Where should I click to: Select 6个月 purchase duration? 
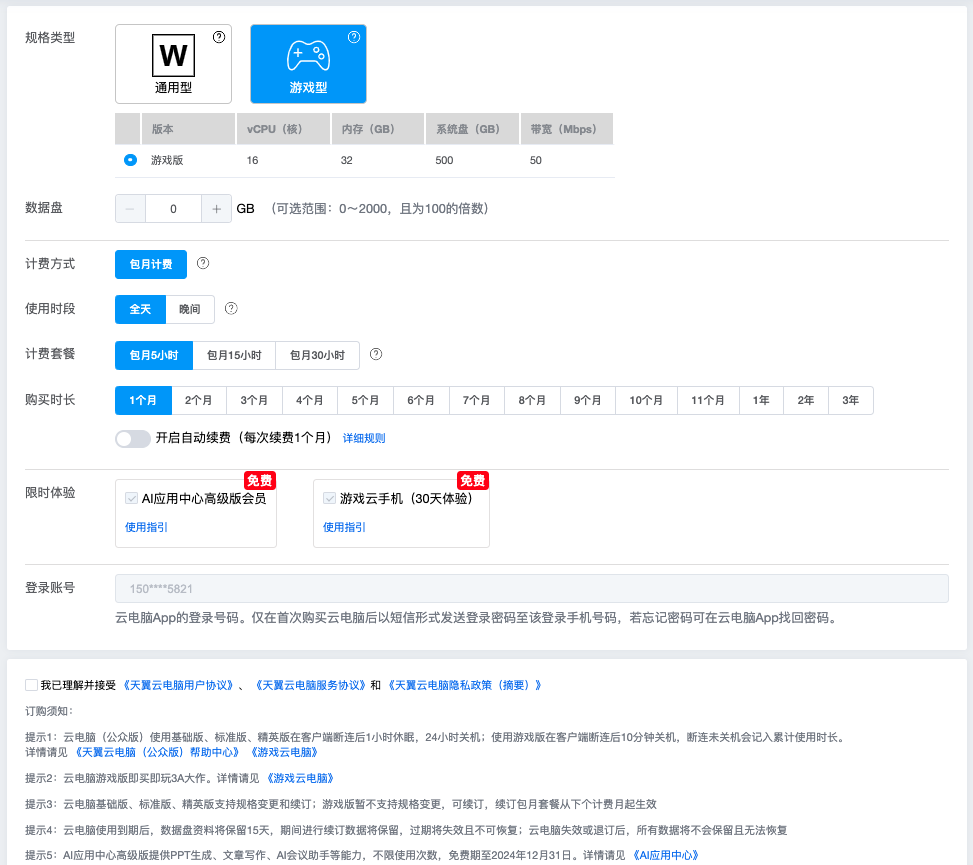click(421, 400)
